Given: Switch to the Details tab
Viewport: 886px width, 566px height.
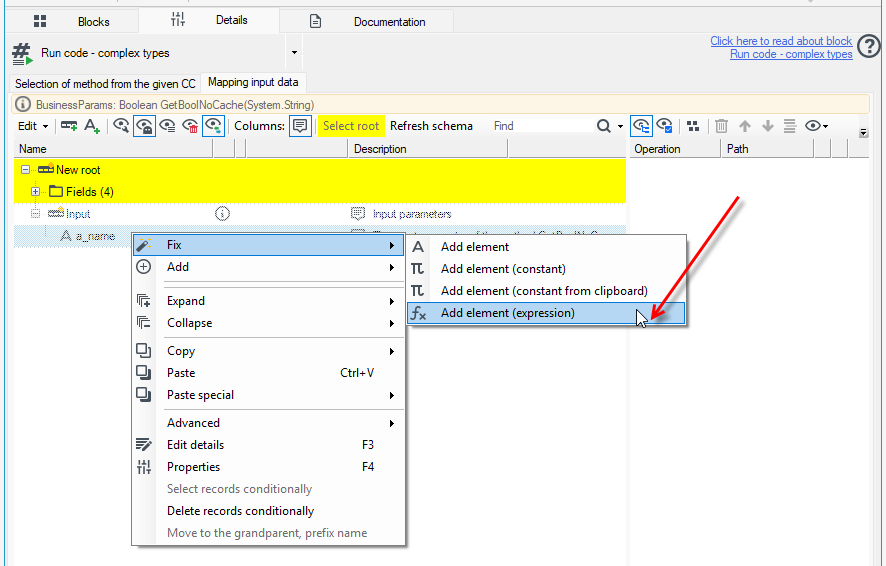Looking at the screenshot, I should point(209,20).
